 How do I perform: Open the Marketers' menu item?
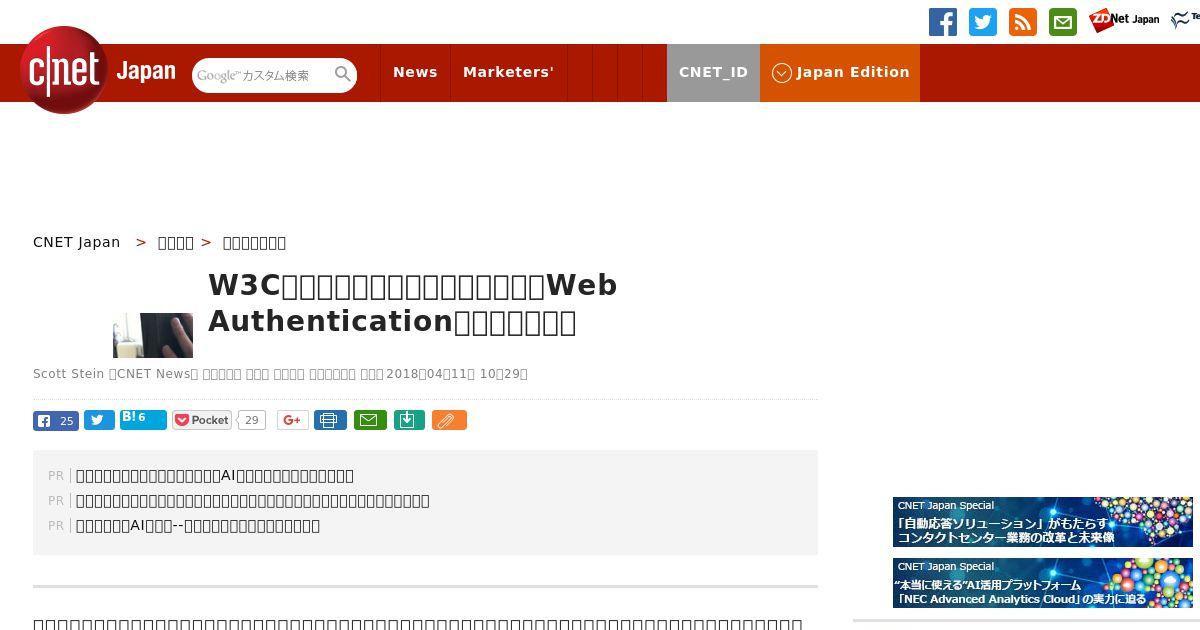[x=508, y=72]
